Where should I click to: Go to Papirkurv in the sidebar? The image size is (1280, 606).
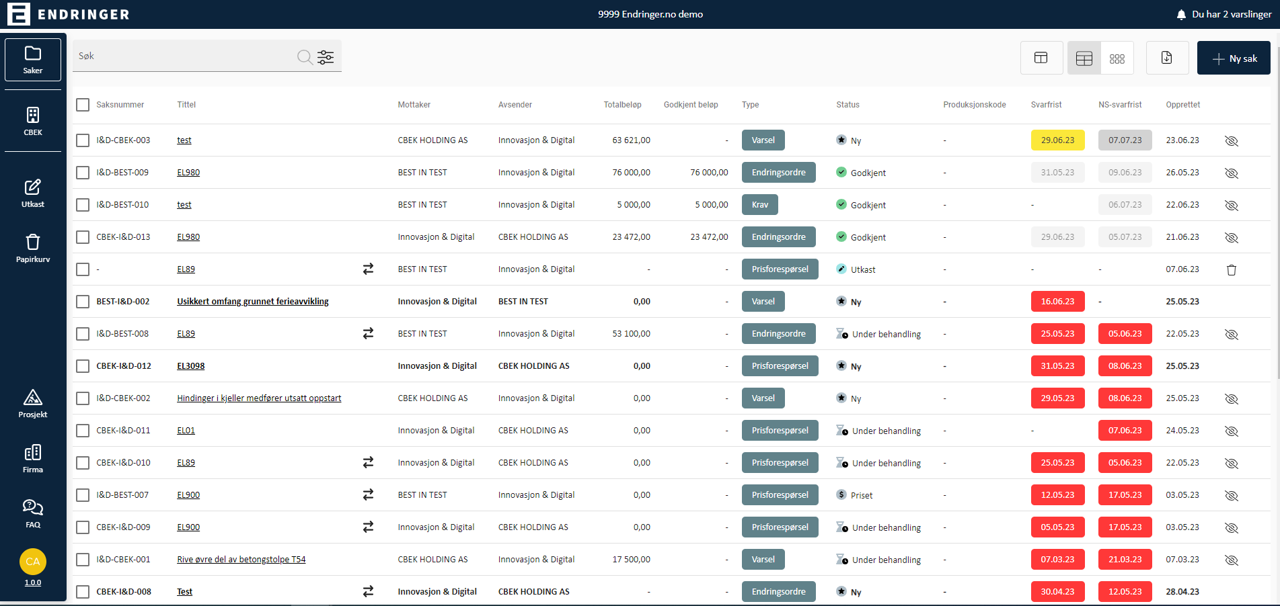tap(33, 248)
